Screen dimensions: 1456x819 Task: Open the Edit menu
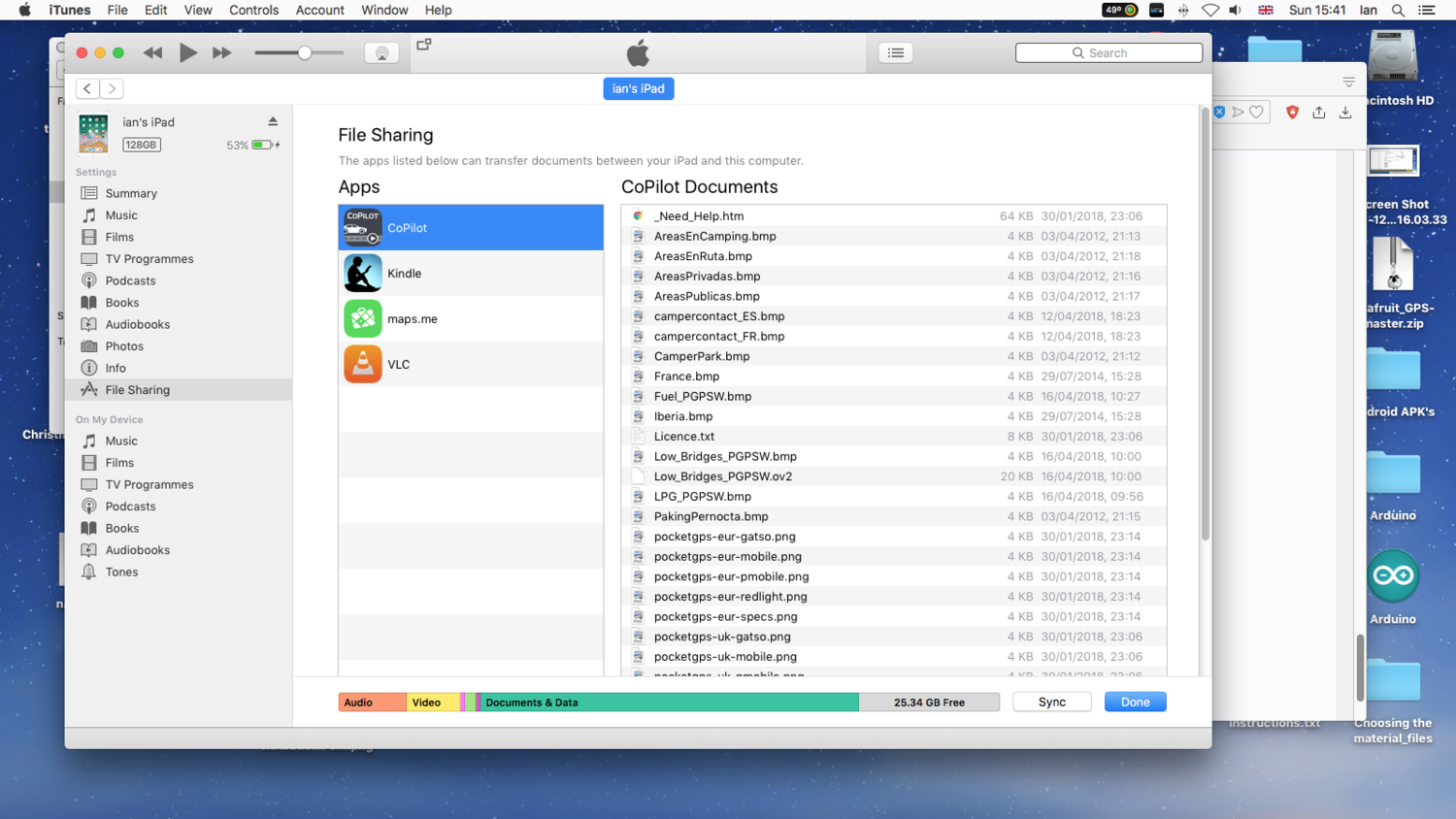click(155, 10)
